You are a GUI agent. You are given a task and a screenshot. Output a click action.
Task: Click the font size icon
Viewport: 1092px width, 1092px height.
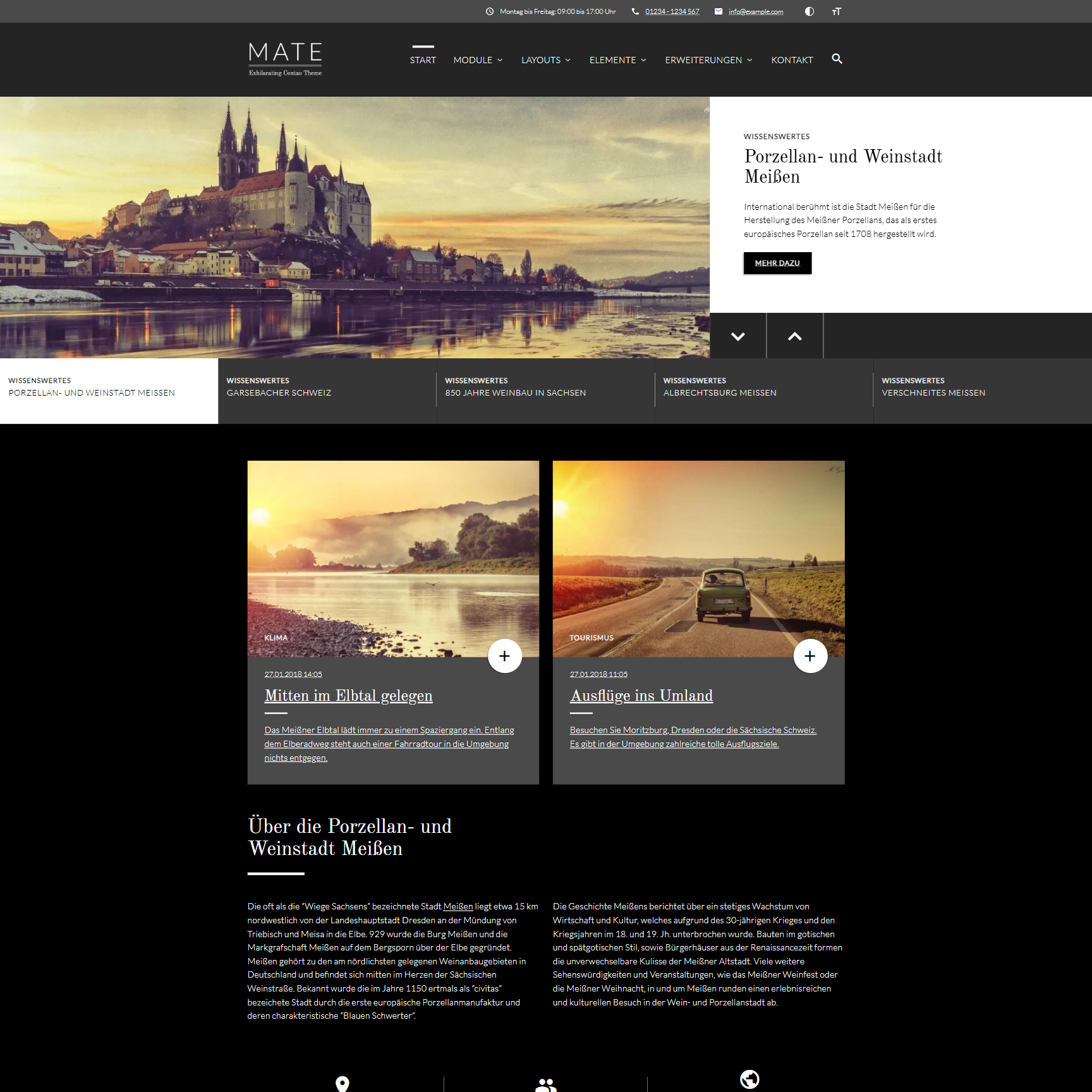[836, 11]
